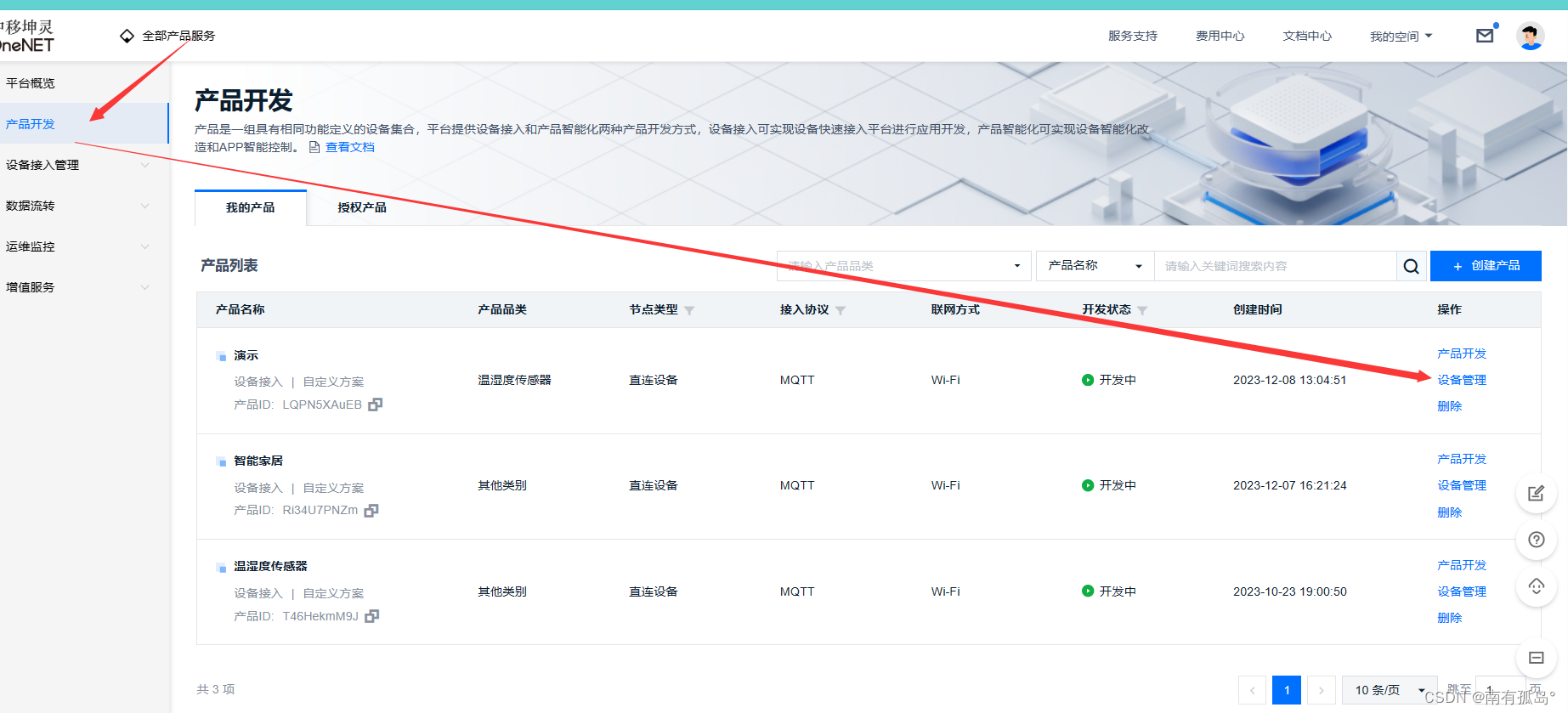Select 产品开发 in sidebar
1568x713 pixels.
pyautogui.click(x=84, y=124)
